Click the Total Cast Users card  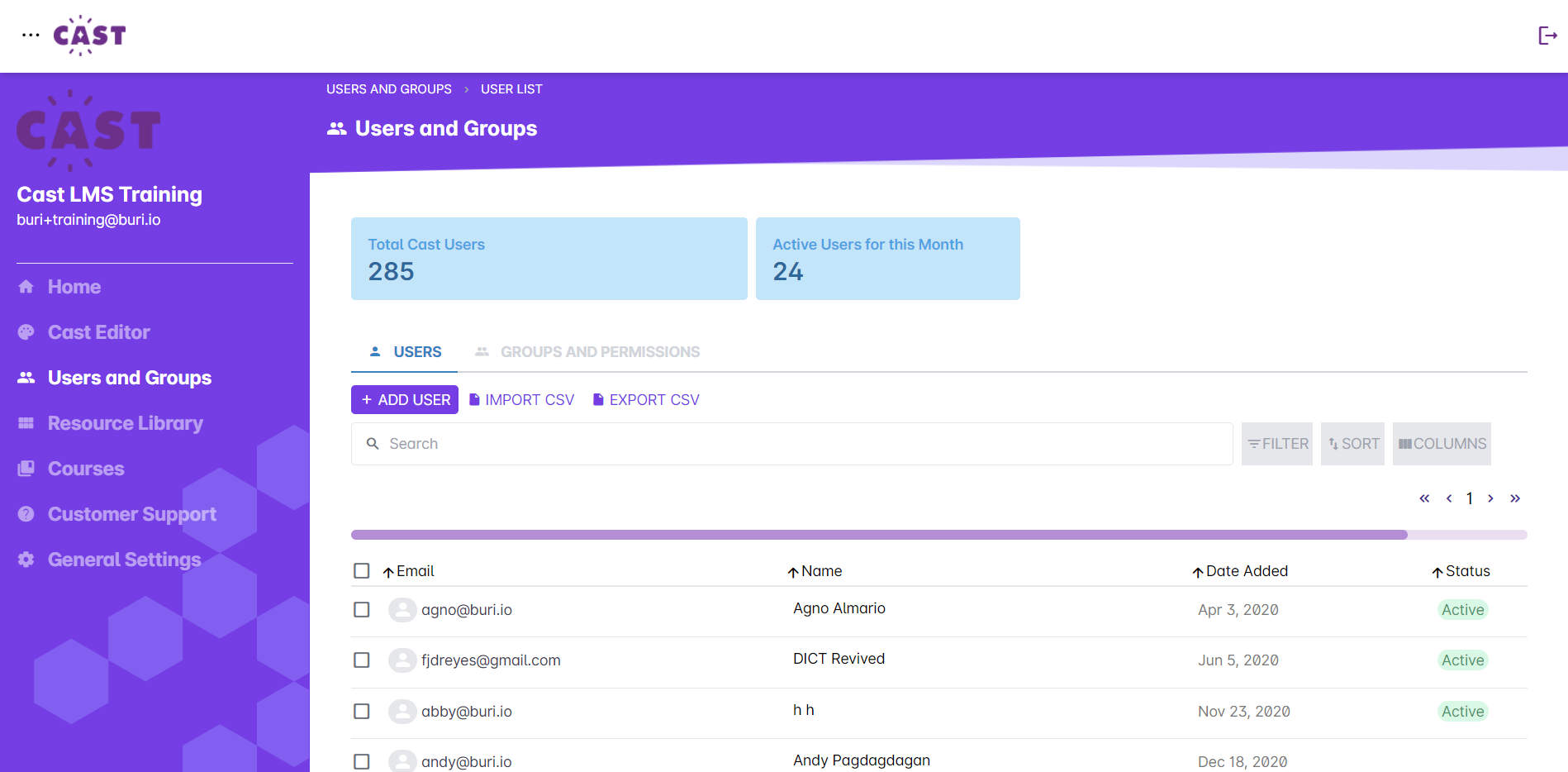549,259
